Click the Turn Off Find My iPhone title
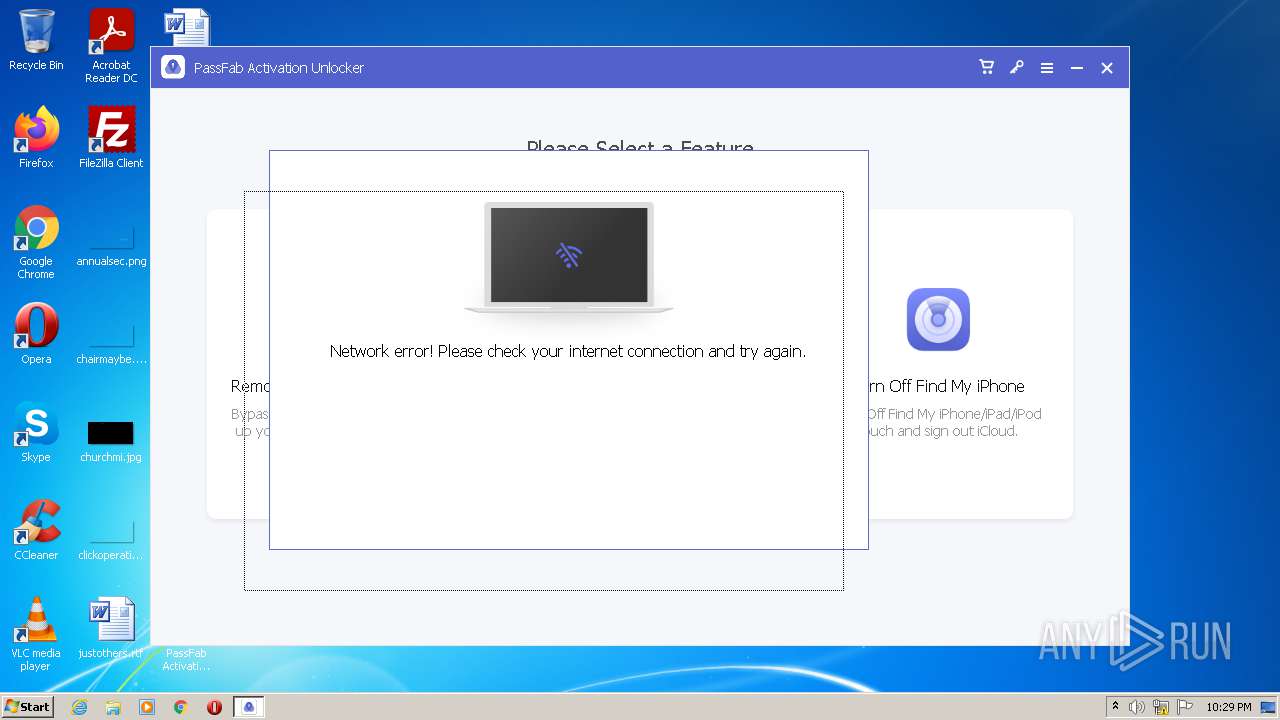The height and width of the screenshot is (720, 1280). coord(947,386)
